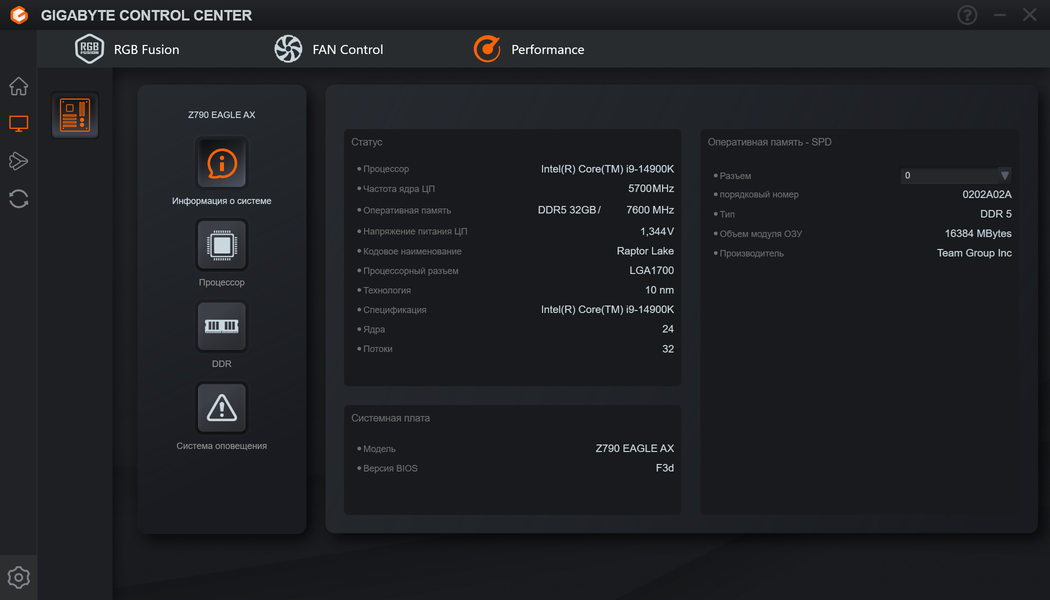Click the порядковый номер label
Screen dimensions: 1050x600
tap(759, 194)
